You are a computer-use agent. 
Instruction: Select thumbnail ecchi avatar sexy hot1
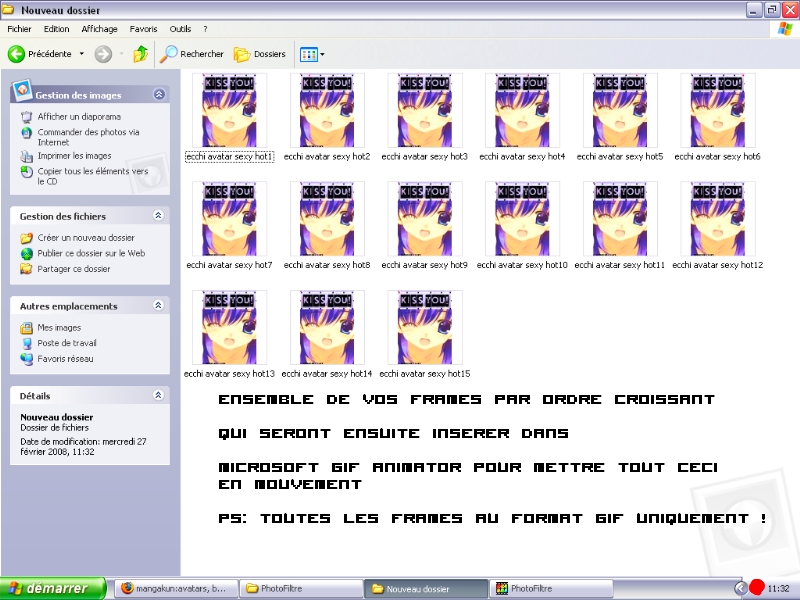230,110
